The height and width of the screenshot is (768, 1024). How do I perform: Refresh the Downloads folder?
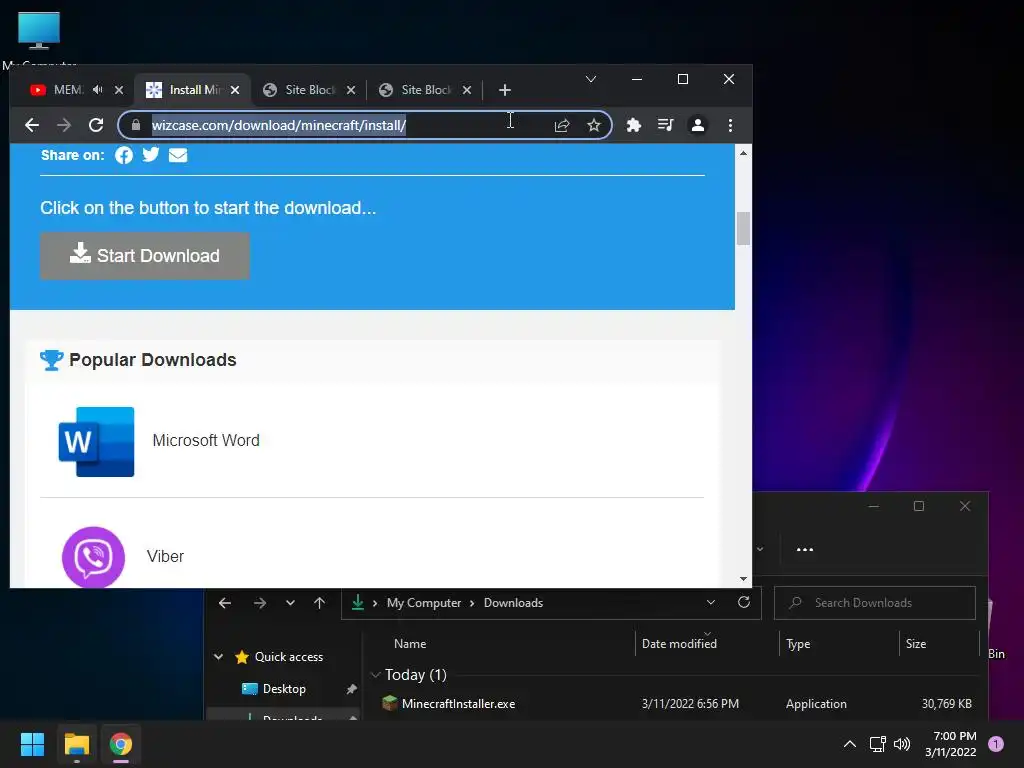[743, 602]
